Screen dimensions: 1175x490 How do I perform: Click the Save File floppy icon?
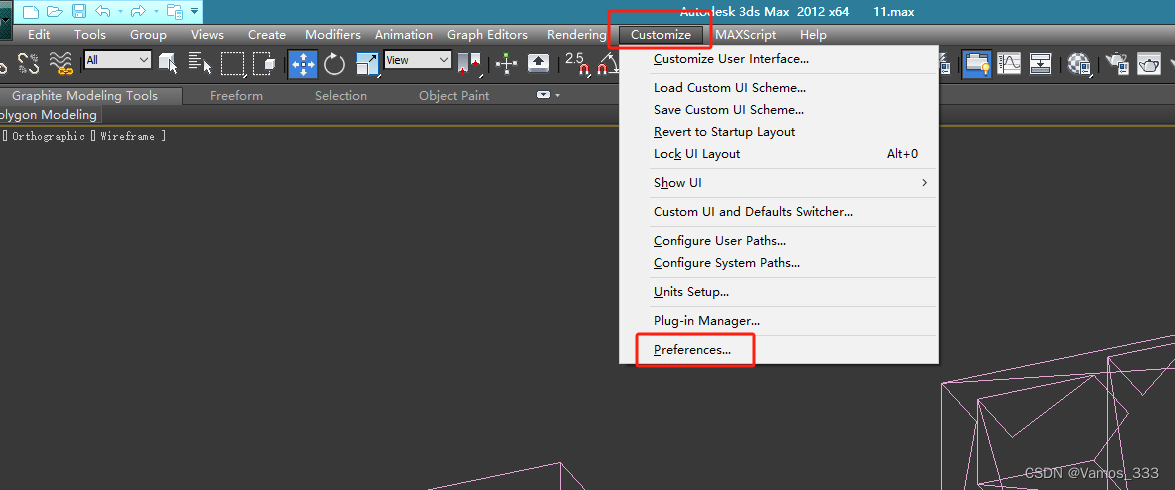tap(79, 11)
